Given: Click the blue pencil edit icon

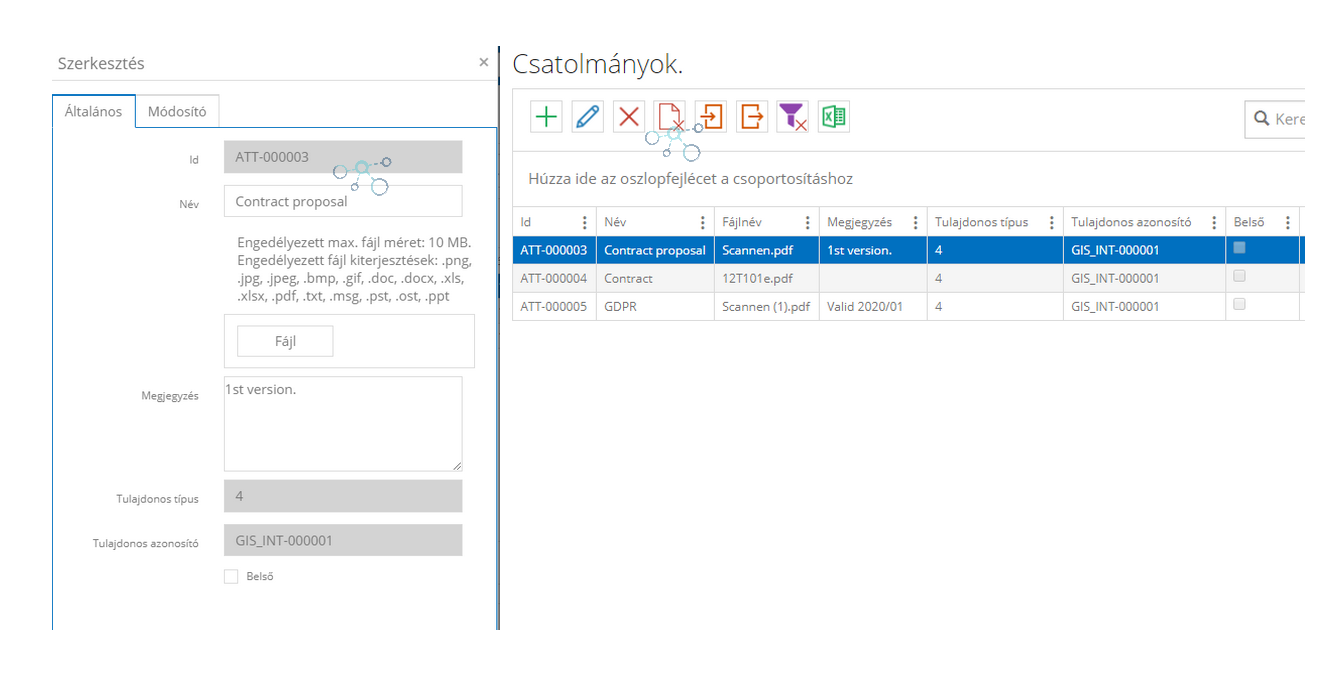Looking at the screenshot, I should click(588, 117).
